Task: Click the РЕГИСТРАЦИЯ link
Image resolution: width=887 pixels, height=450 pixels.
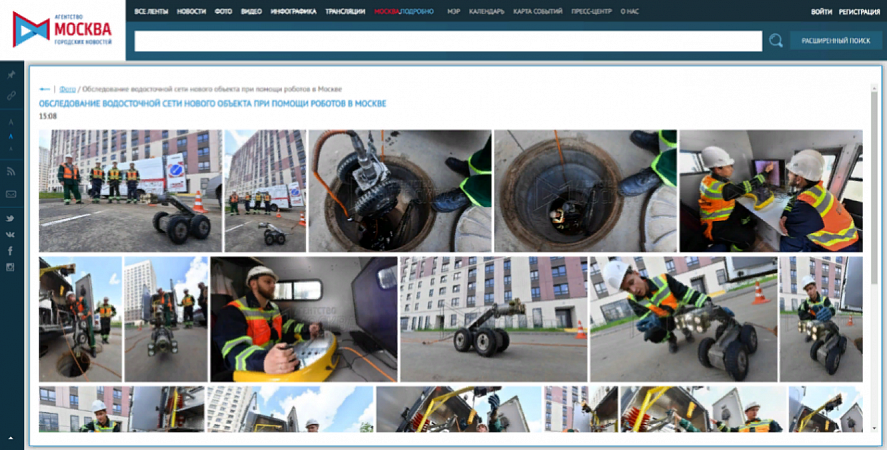Action: click(859, 12)
